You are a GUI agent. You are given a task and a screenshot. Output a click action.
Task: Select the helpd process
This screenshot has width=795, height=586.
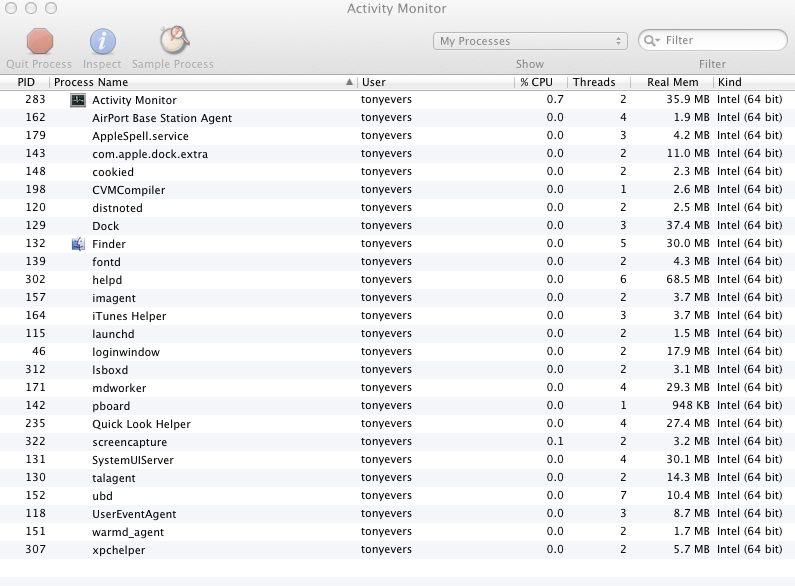click(x=398, y=280)
